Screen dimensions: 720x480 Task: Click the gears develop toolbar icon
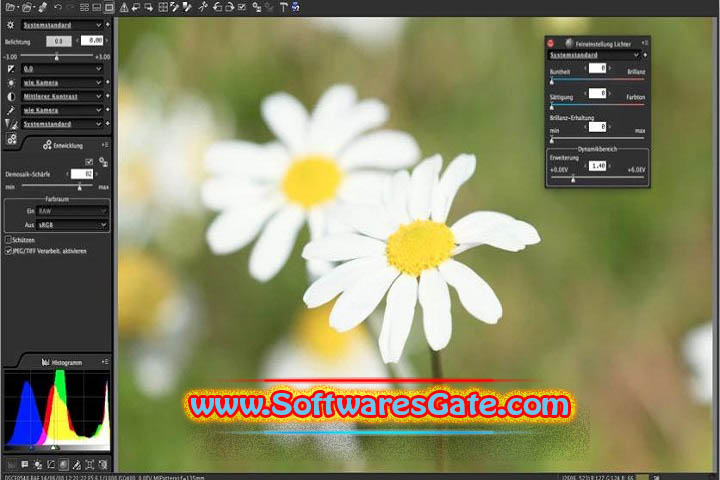pos(257,7)
